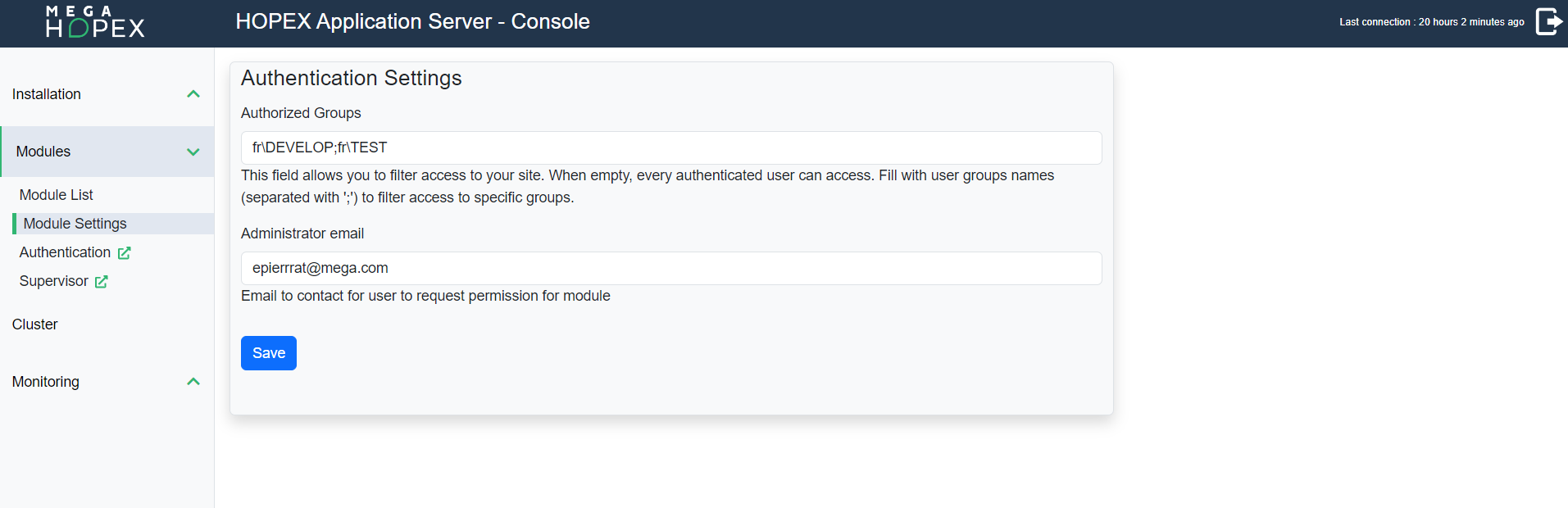Open the Authentication link text

(x=65, y=252)
